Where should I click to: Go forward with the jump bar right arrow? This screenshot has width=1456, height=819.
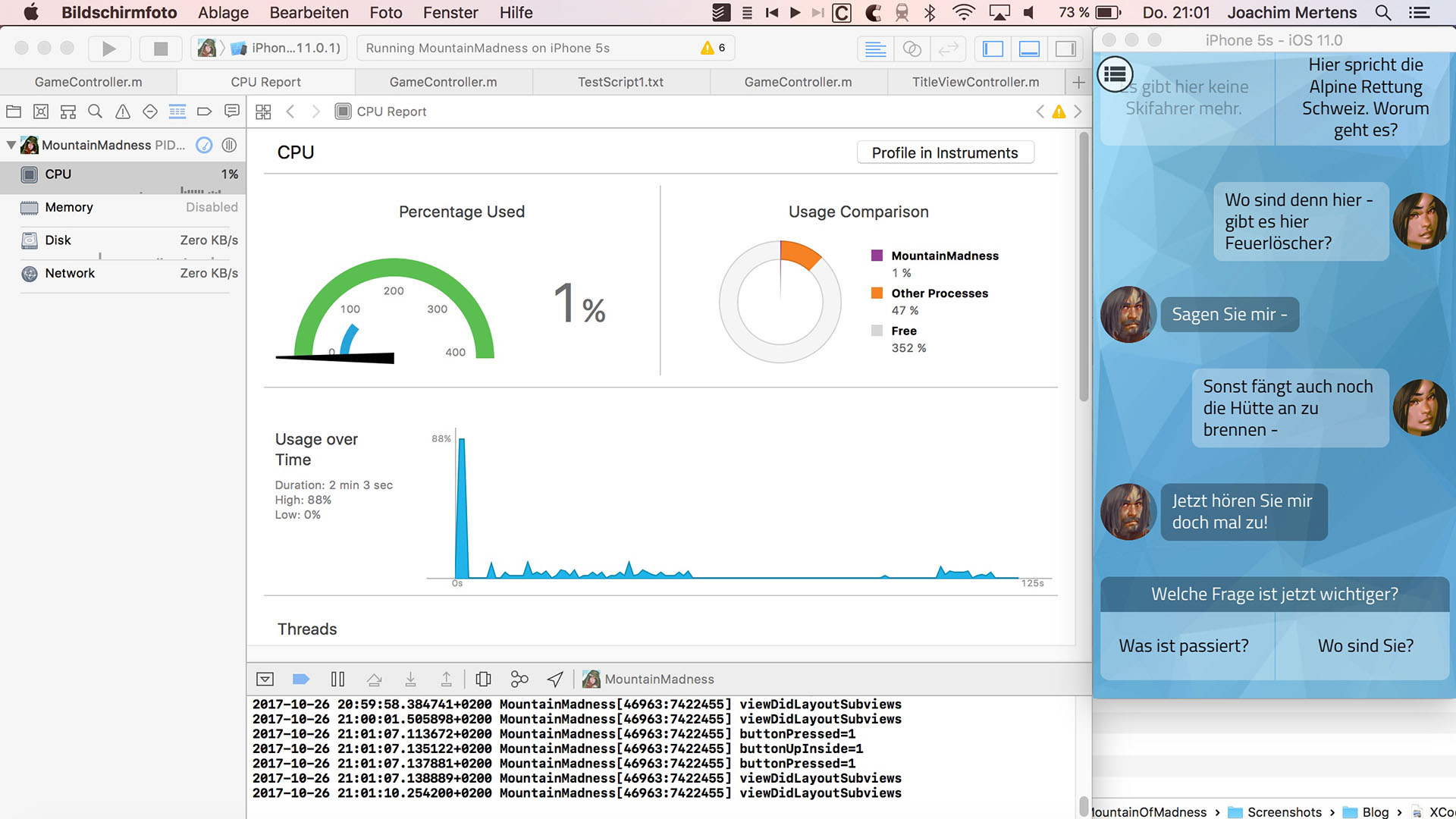pyautogui.click(x=316, y=112)
